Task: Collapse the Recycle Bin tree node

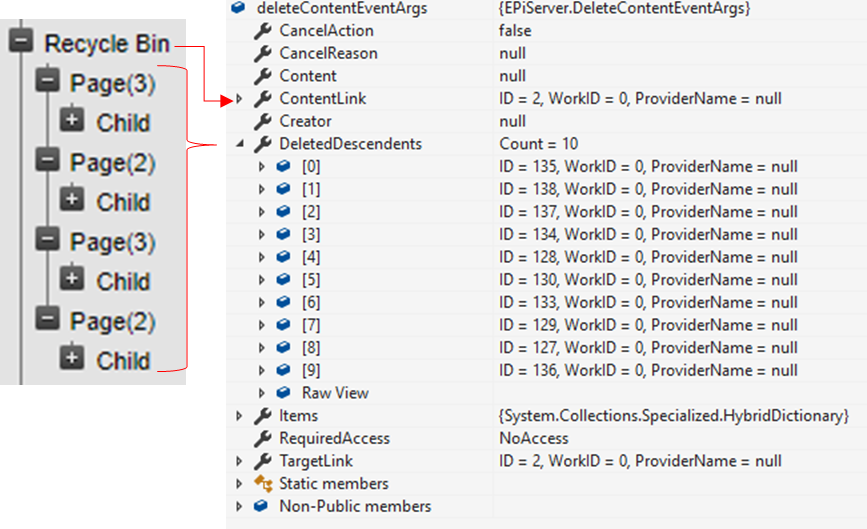Action: tap(20, 44)
